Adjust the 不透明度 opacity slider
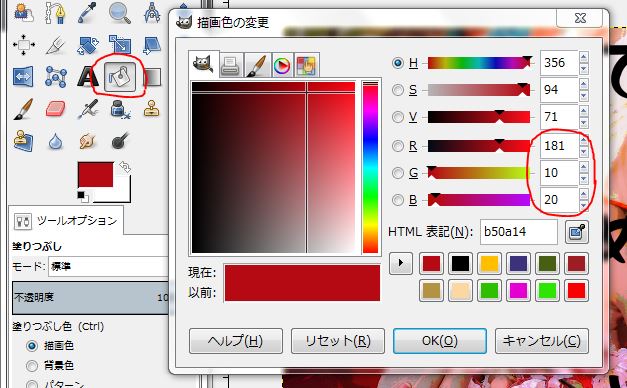This screenshot has height=388, width=627. click(90, 298)
